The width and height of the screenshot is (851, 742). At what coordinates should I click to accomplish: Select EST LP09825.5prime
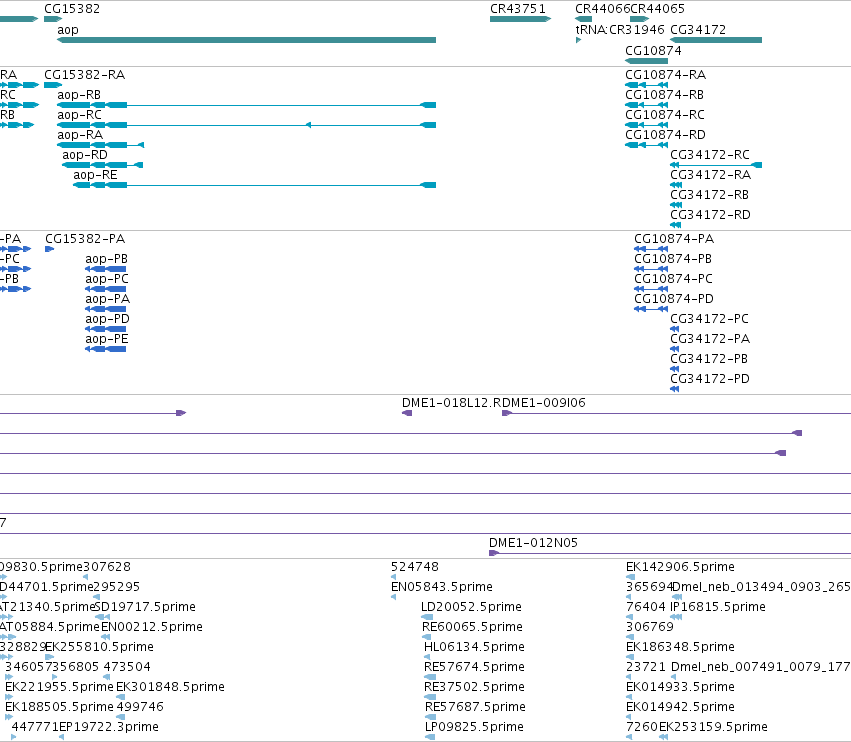[x=430, y=737]
